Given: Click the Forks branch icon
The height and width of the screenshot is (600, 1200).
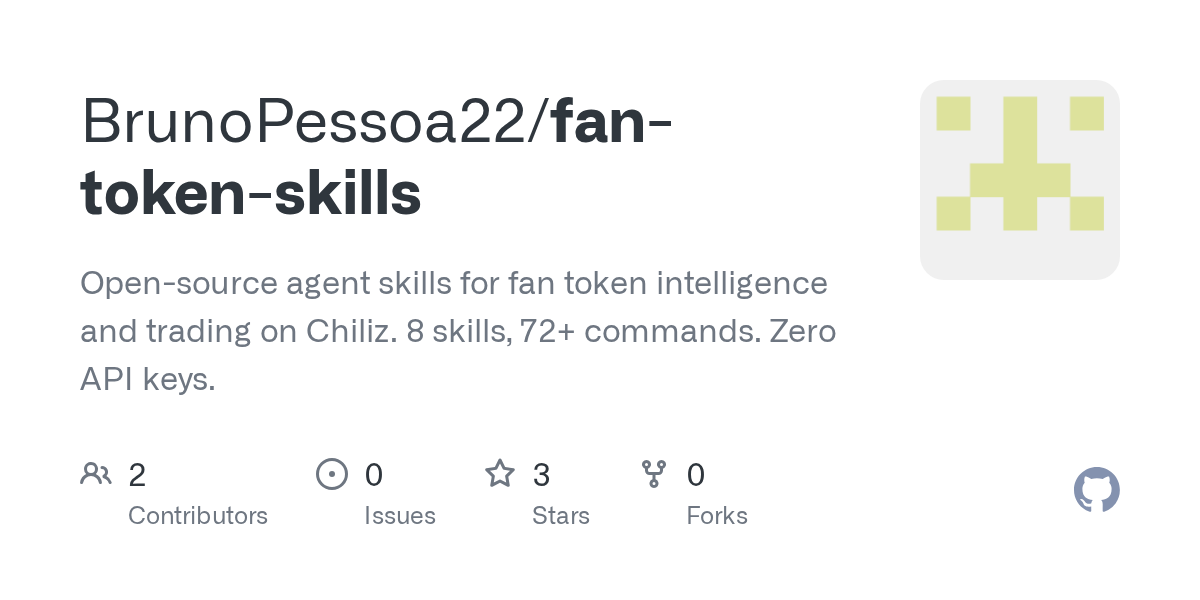Looking at the screenshot, I should tap(654, 474).
